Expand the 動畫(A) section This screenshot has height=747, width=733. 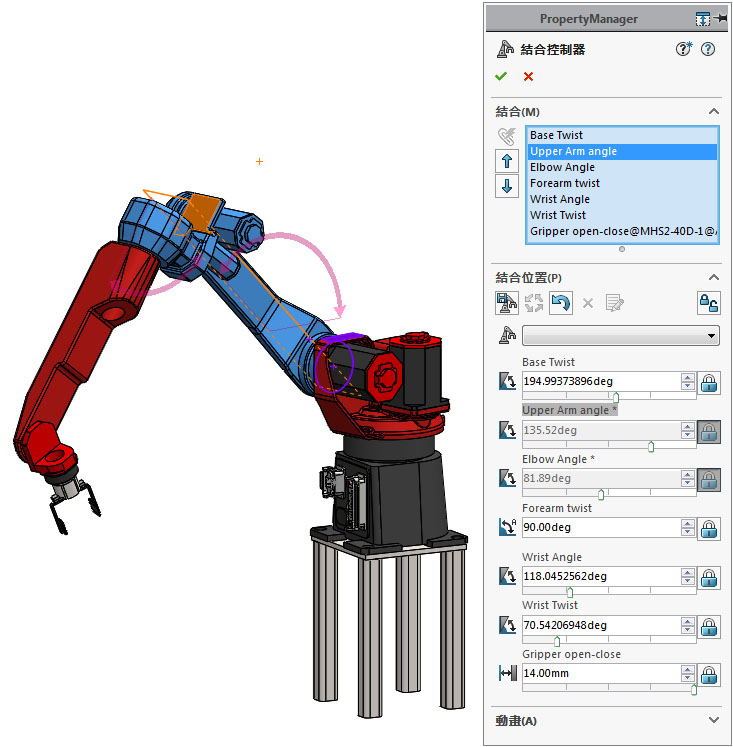713,720
